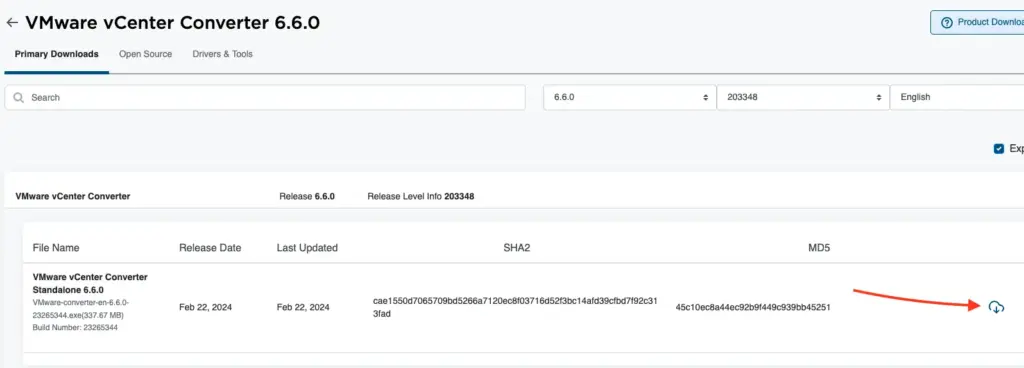Click the SHA2 column header
The width and height of the screenshot is (1024, 368).
coord(516,248)
